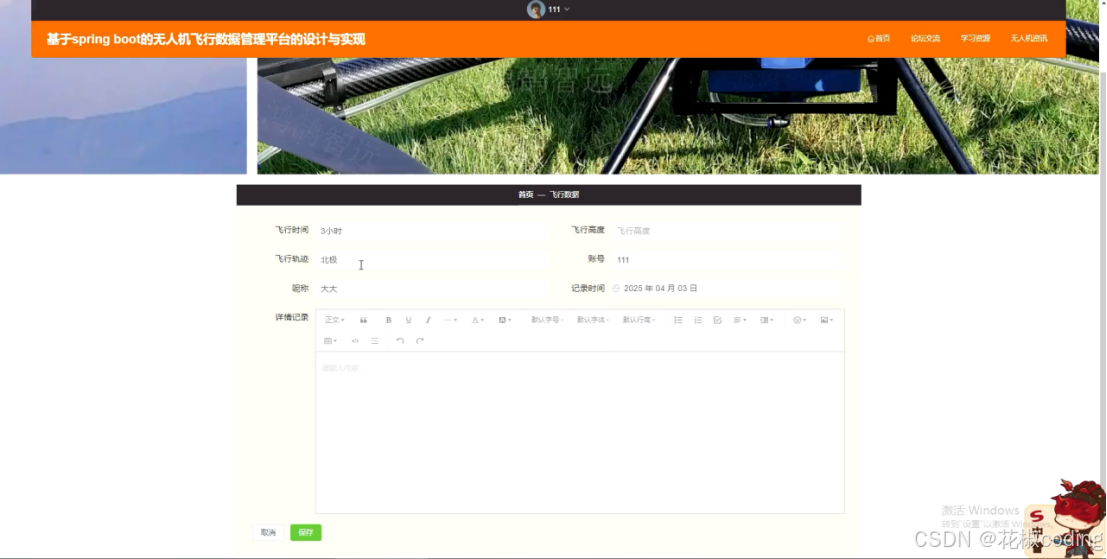1107x559 pixels.
Task: Insert a to-do checklist in the editor
Action: 717,320
